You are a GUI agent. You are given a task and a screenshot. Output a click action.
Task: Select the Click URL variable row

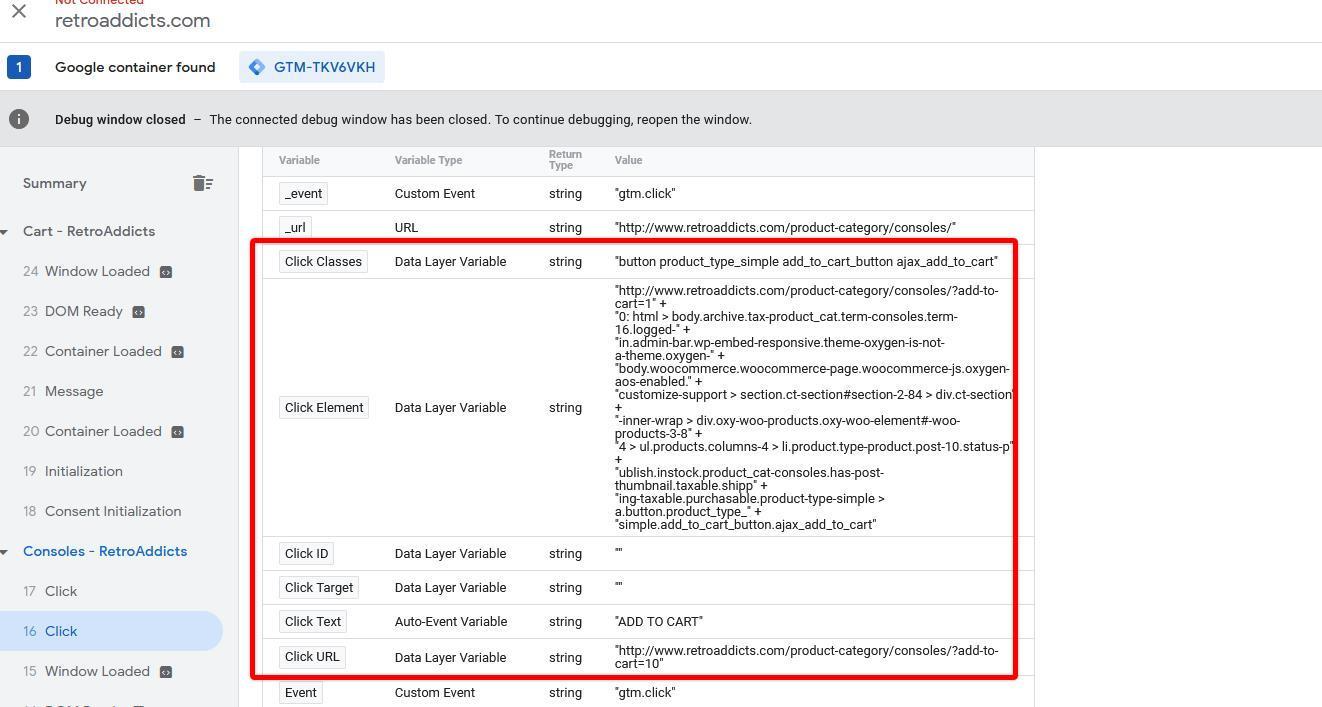point(312,657)
